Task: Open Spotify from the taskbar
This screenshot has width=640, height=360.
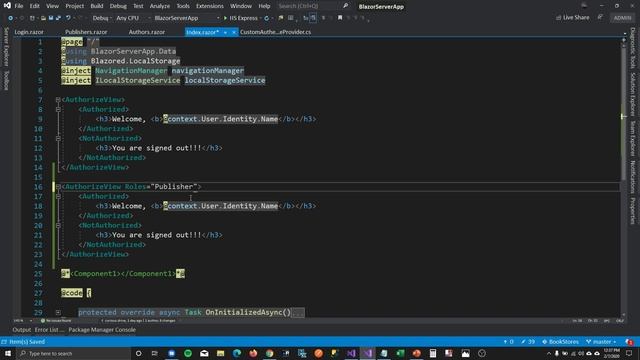Action: click(188, 353)
